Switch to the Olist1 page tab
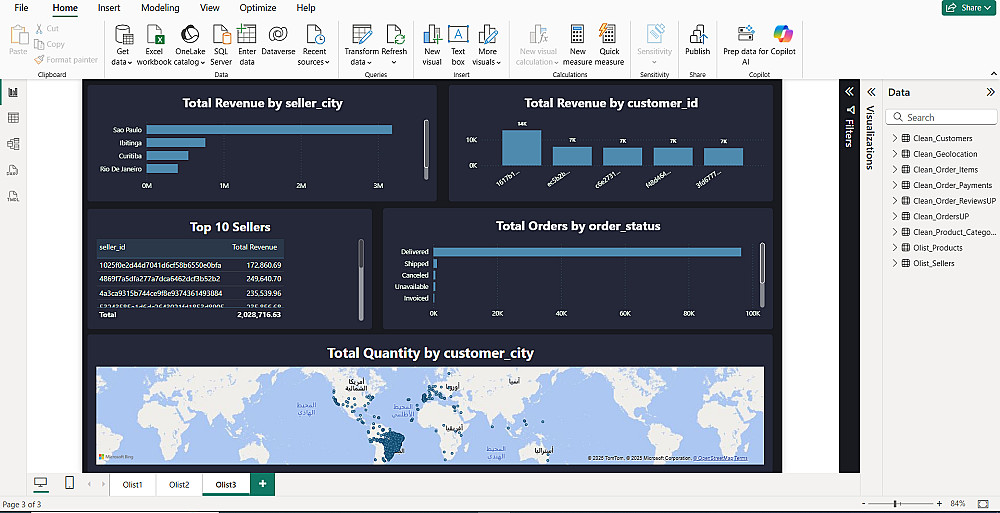The width and height of the screenshot is (1000, 513). click(x=132, y=485)
